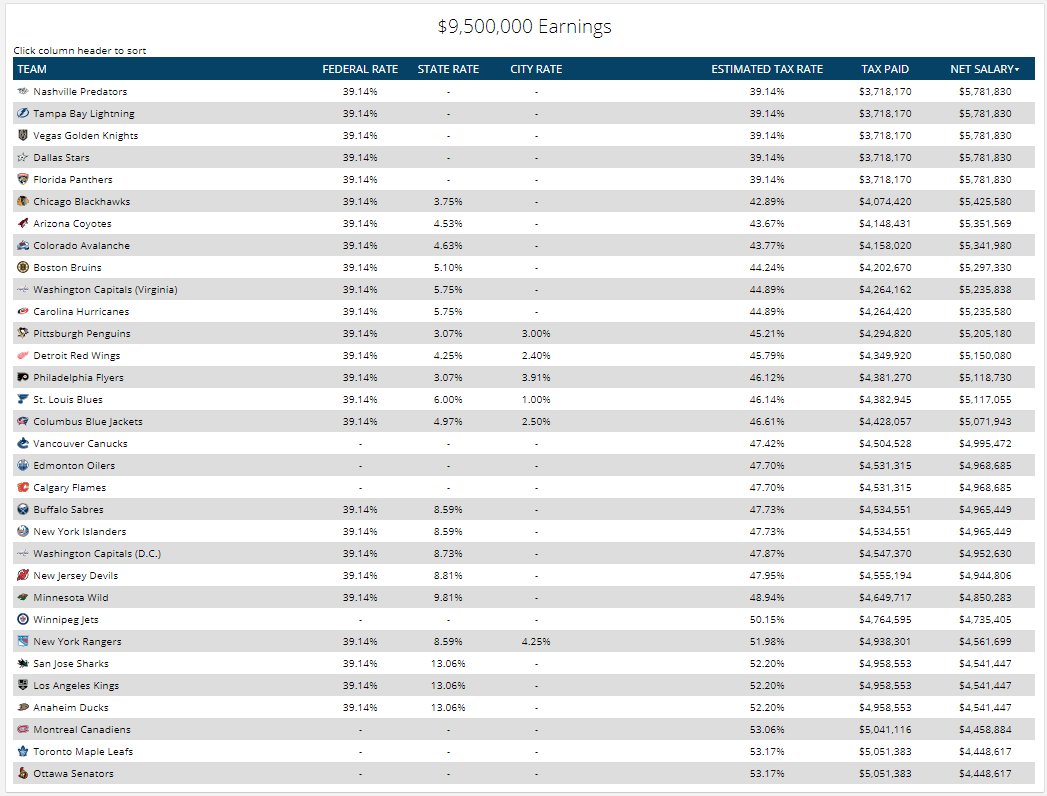Viewport: 1047px width, 796px height.
Task: Click New York Rangers 4.25% city rate
Action: (x=536, y=641)
